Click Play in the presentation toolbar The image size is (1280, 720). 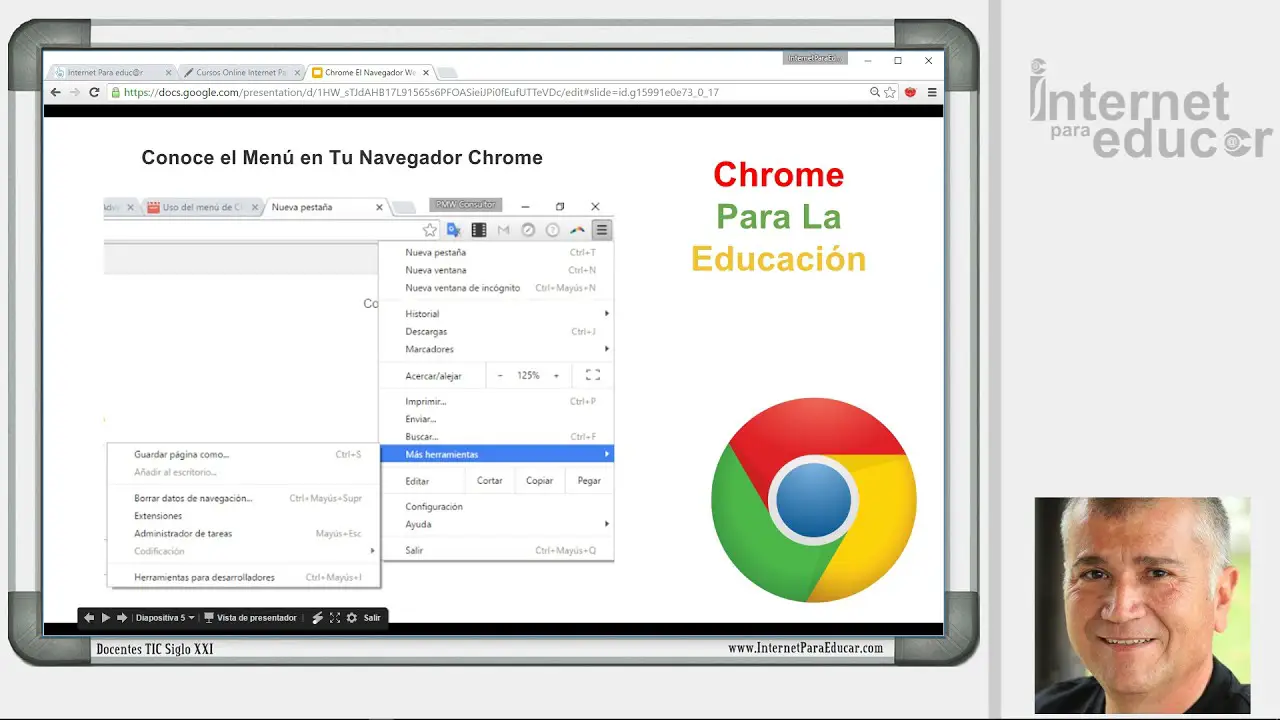point(106,618)
